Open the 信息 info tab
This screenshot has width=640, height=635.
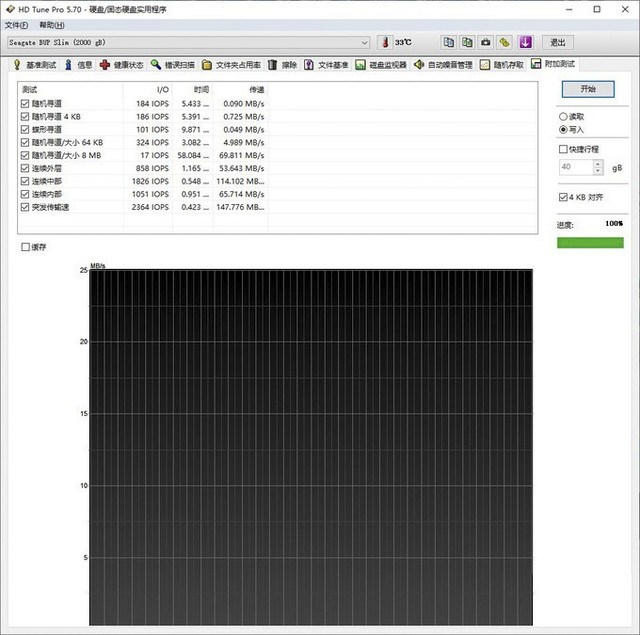[79, 65]
